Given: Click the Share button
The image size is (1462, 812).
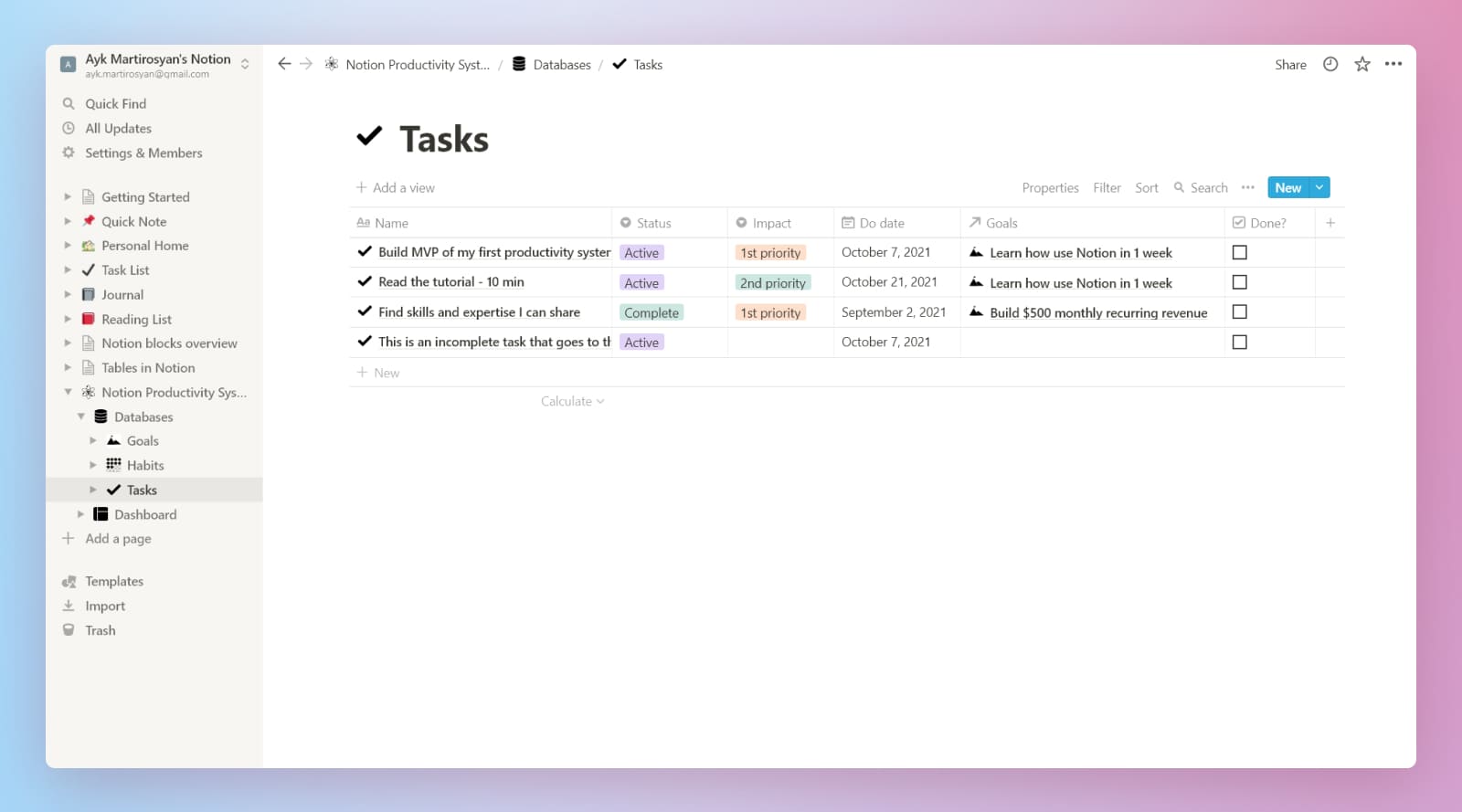Looking at the screenshot, I should (1290, 64).
